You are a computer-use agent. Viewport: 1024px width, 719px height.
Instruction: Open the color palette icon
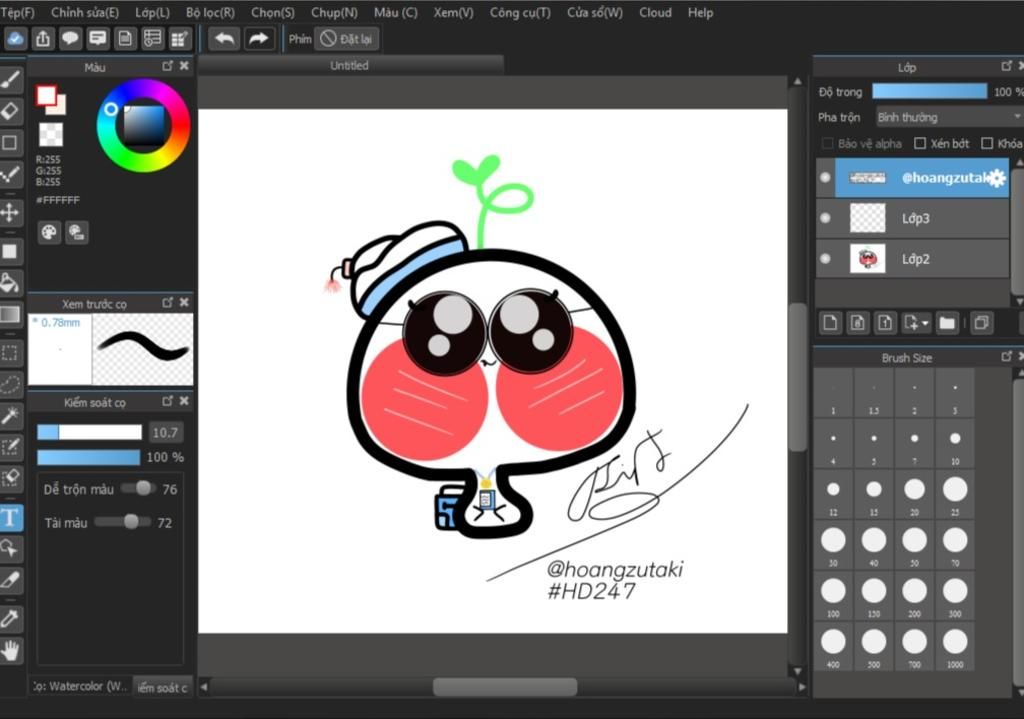coord(49,232)
